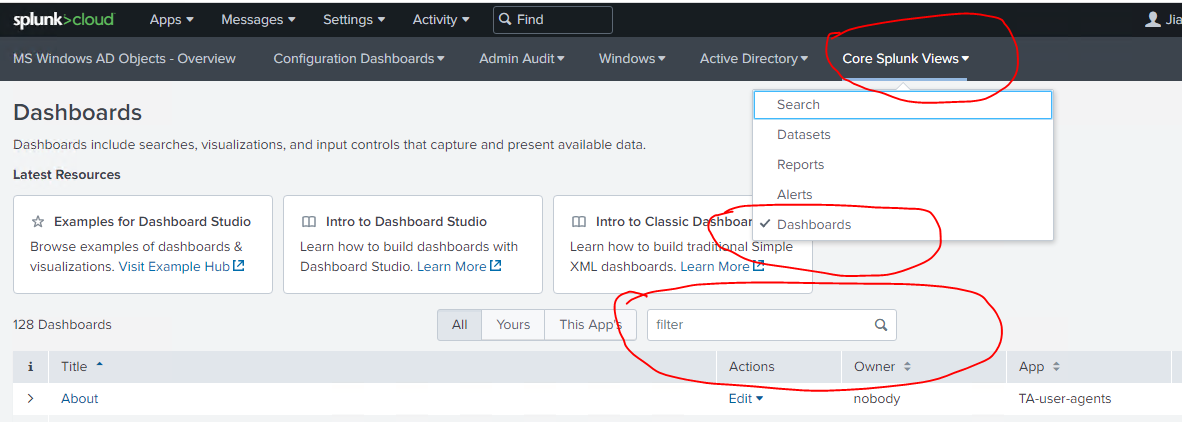Click the Visit Example Hub external link
Image resolution: width=1182 pixels, height=422 pixels.
coord(181,266)
